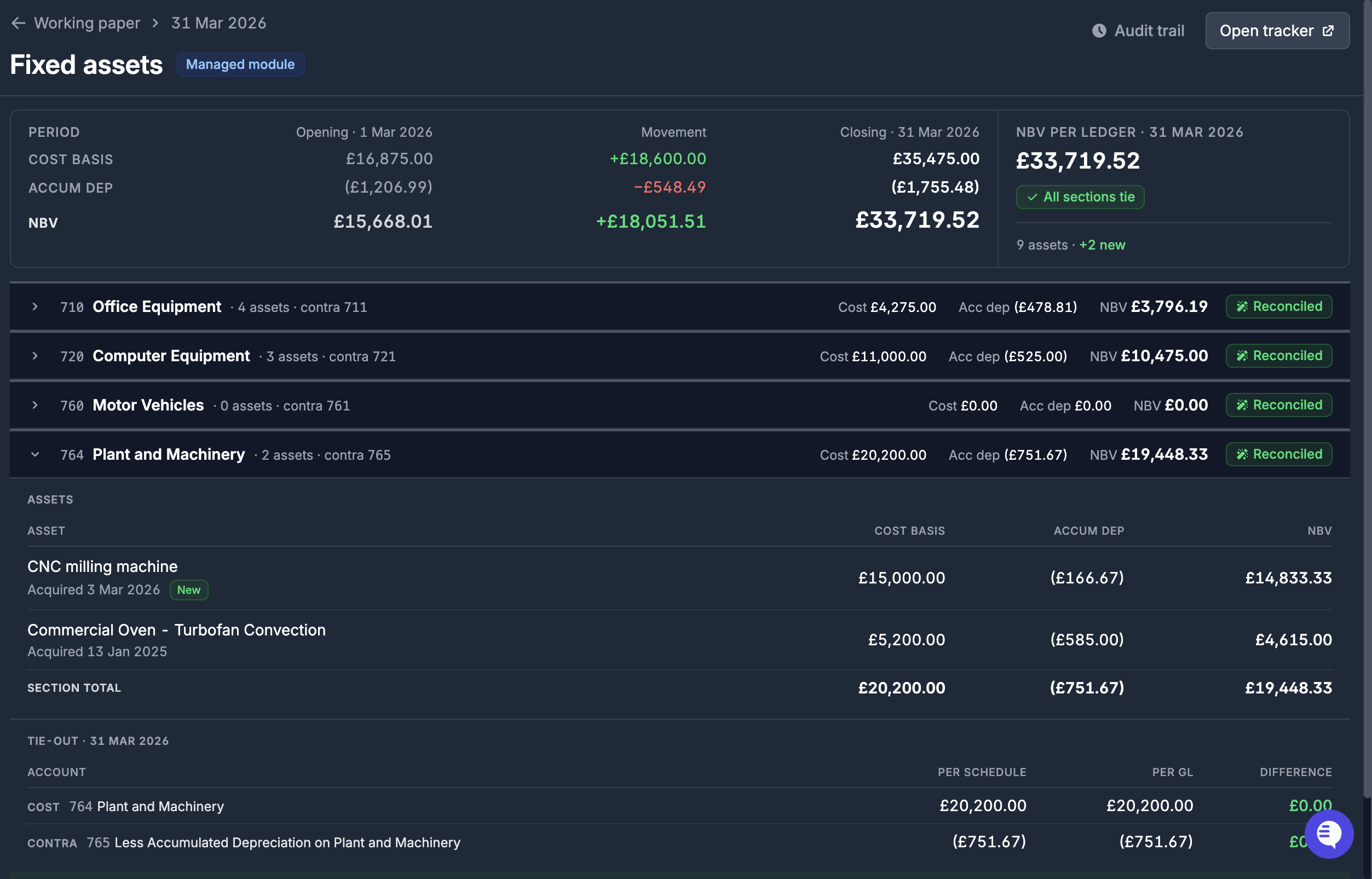Click the Fixed assets page heading

(87, 65)
